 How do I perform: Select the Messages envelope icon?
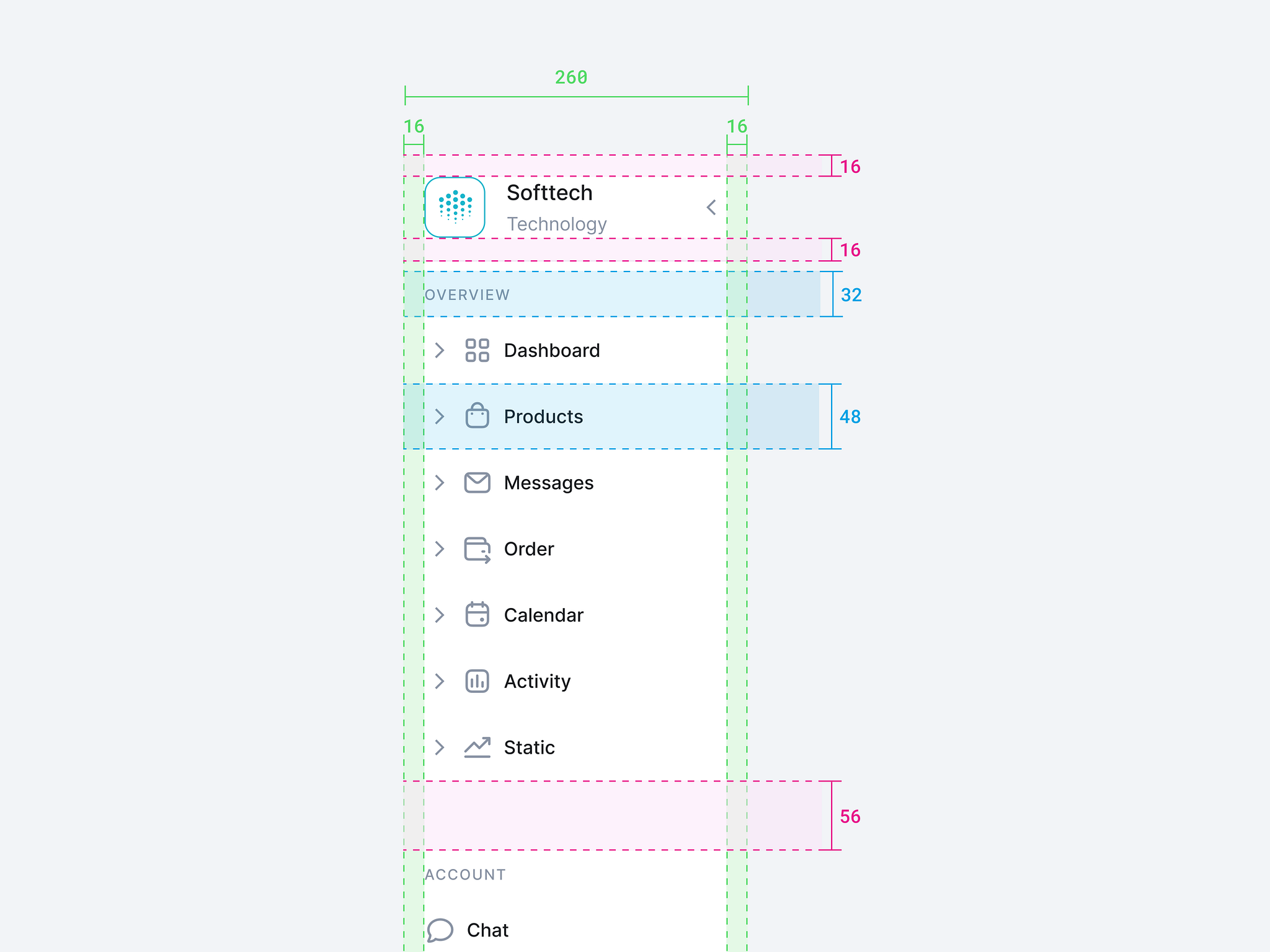pos(477,483)
